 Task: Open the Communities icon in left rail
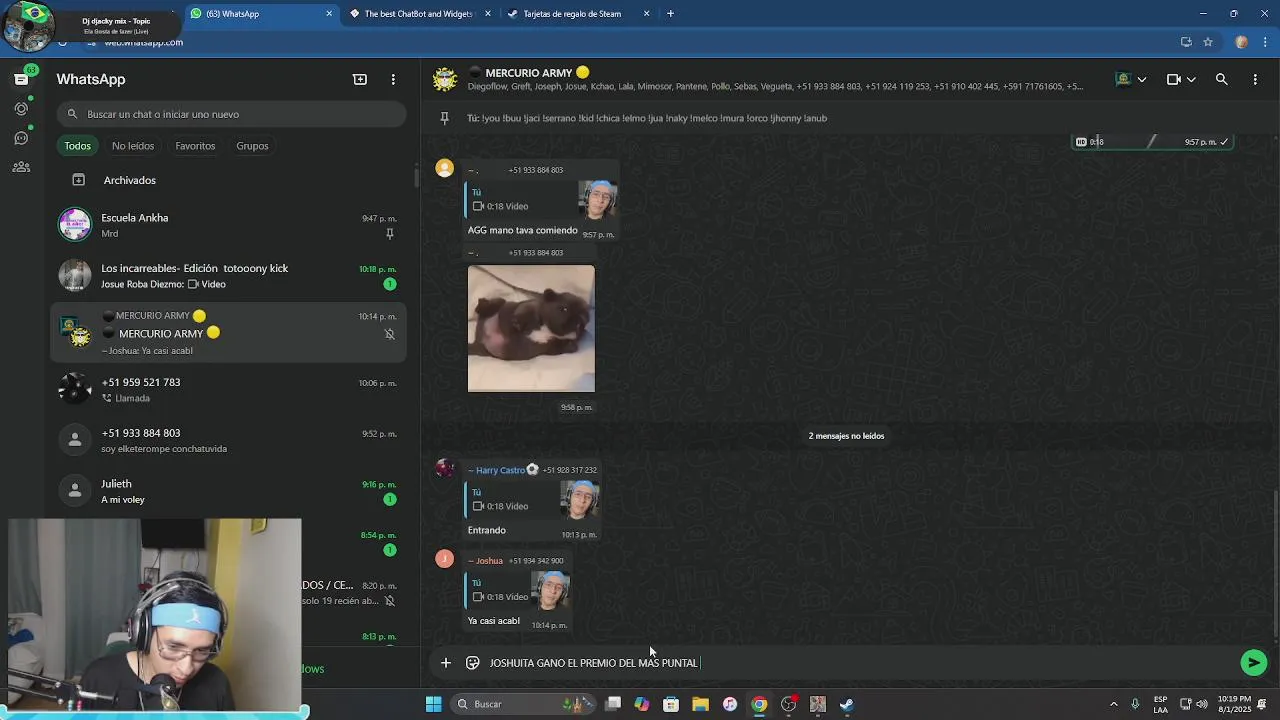click(x=21, y=167)
